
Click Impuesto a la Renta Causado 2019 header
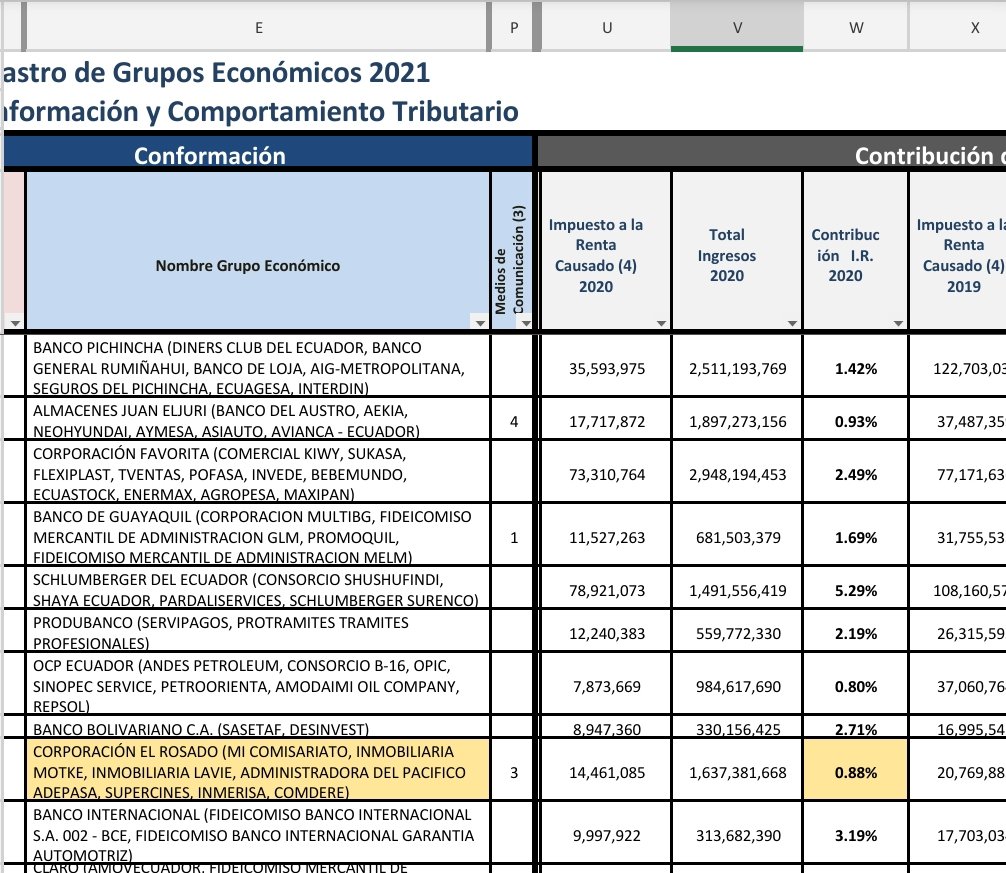click(959, 251)
